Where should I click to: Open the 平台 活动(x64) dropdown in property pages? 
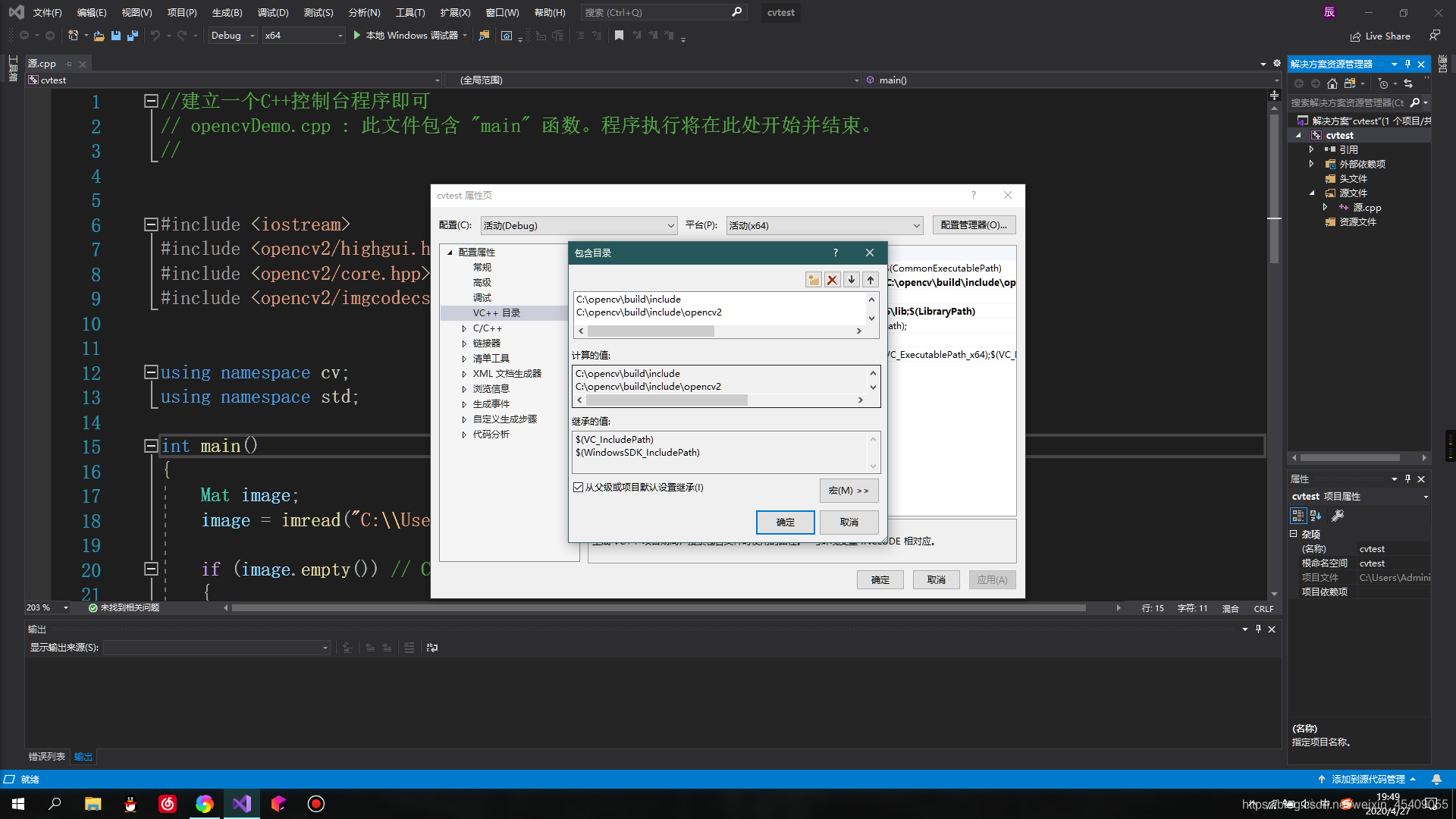[824, 225]
